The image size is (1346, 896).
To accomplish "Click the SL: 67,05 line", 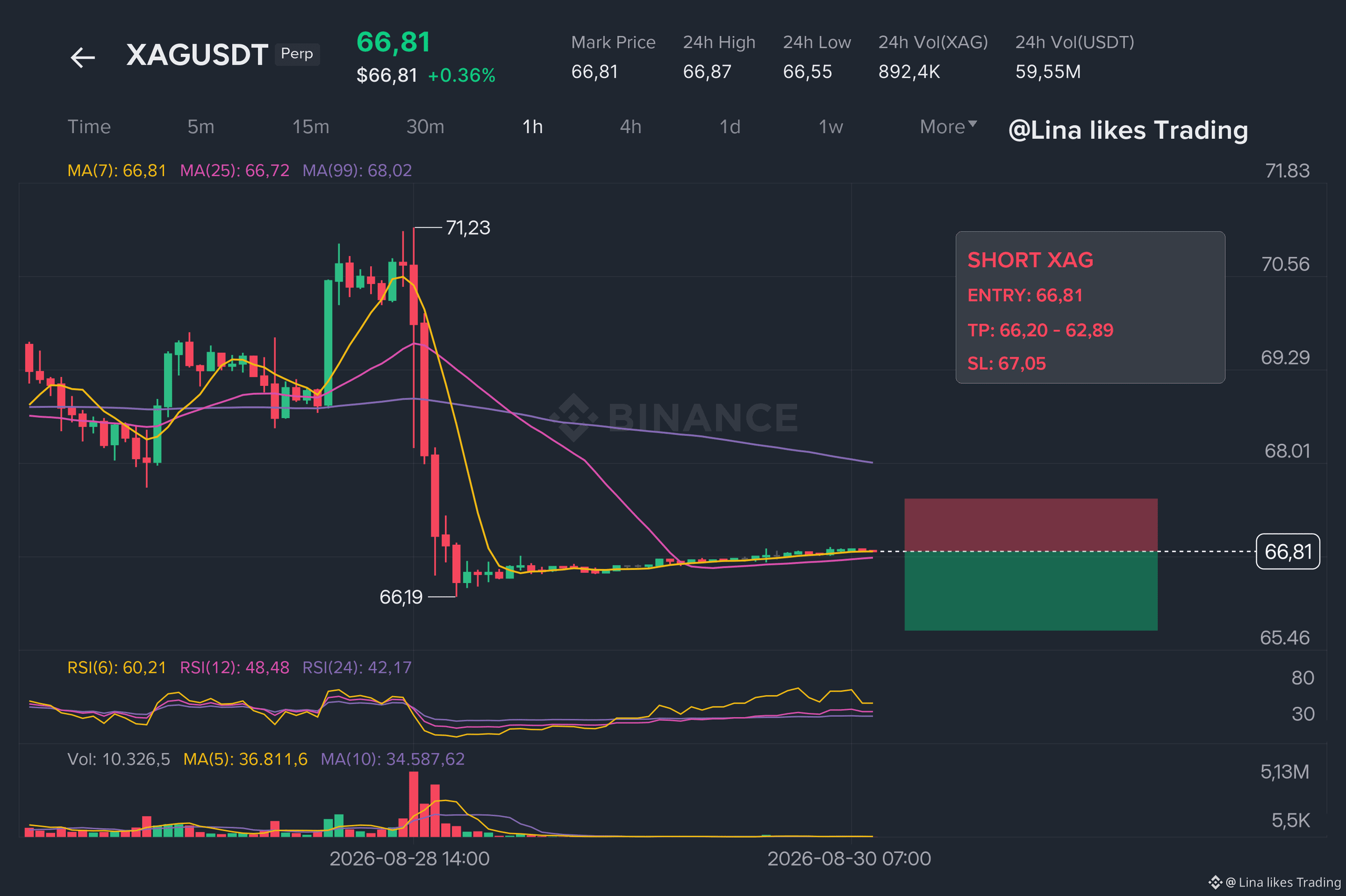I will coord(1007,363).
